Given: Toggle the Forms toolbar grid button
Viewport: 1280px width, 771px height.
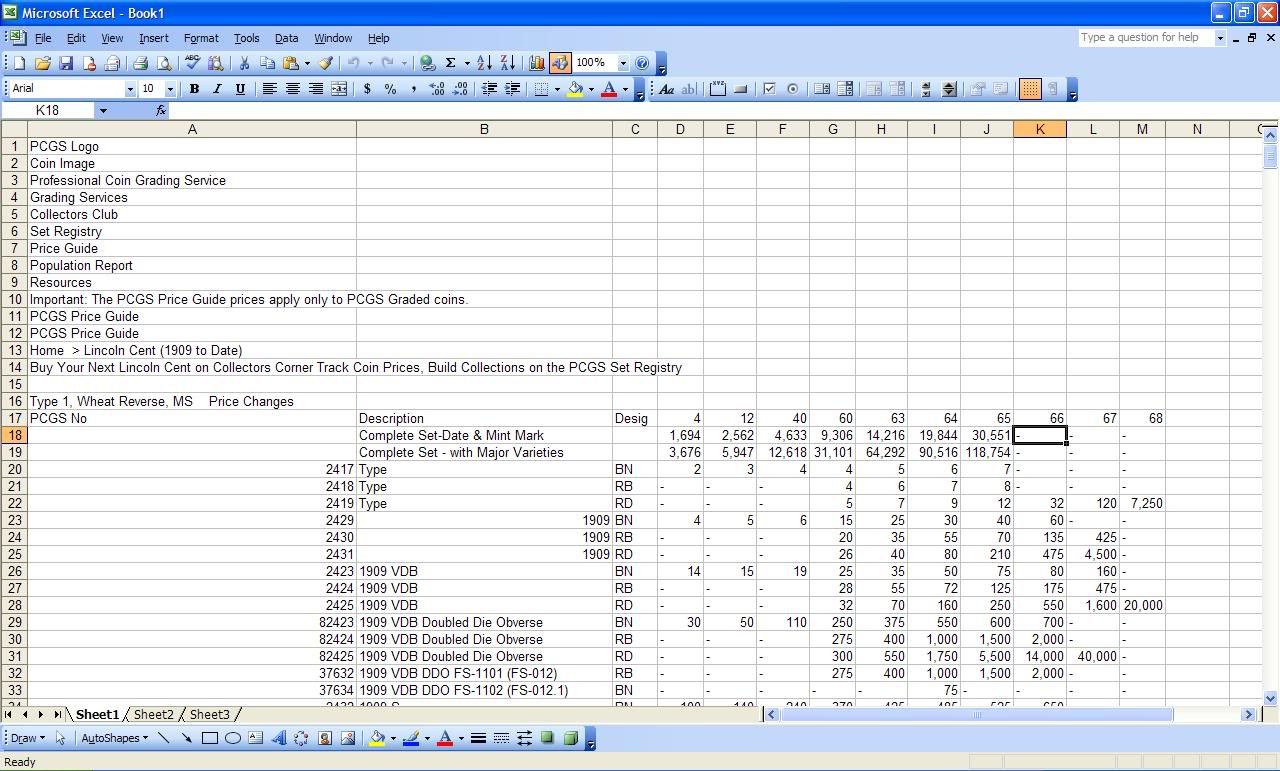Looking at the screenshot, I should [1029, 89].
